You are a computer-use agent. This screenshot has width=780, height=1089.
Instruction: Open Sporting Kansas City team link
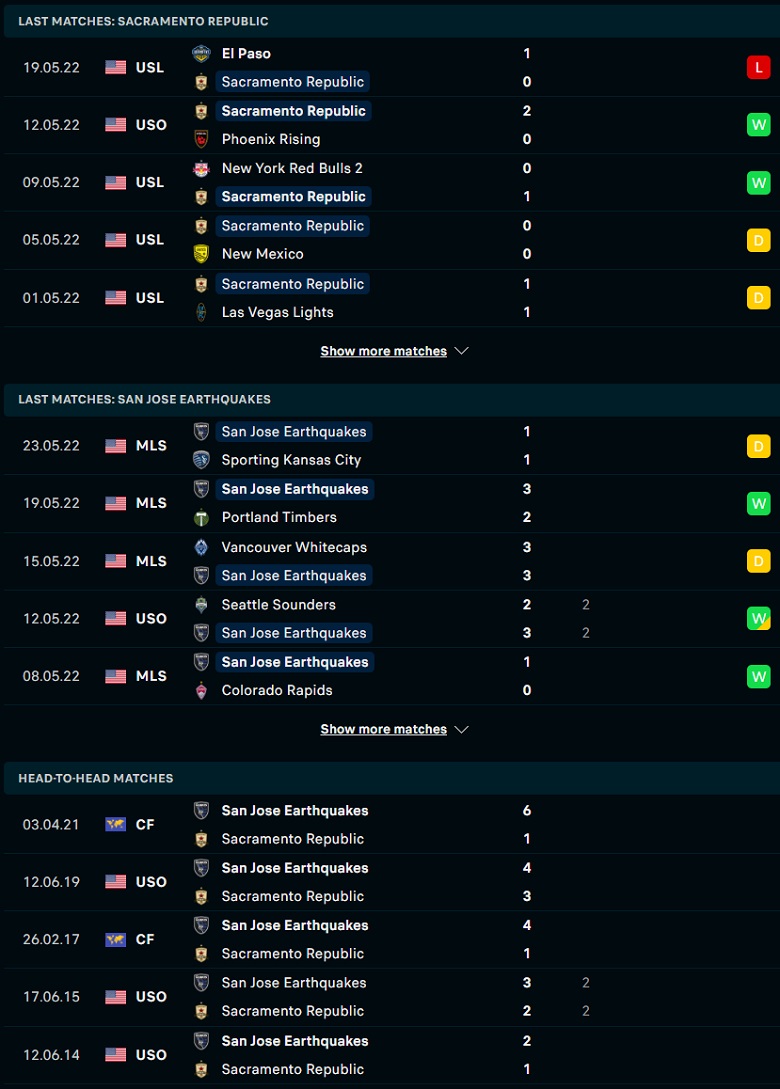(291, 460)
